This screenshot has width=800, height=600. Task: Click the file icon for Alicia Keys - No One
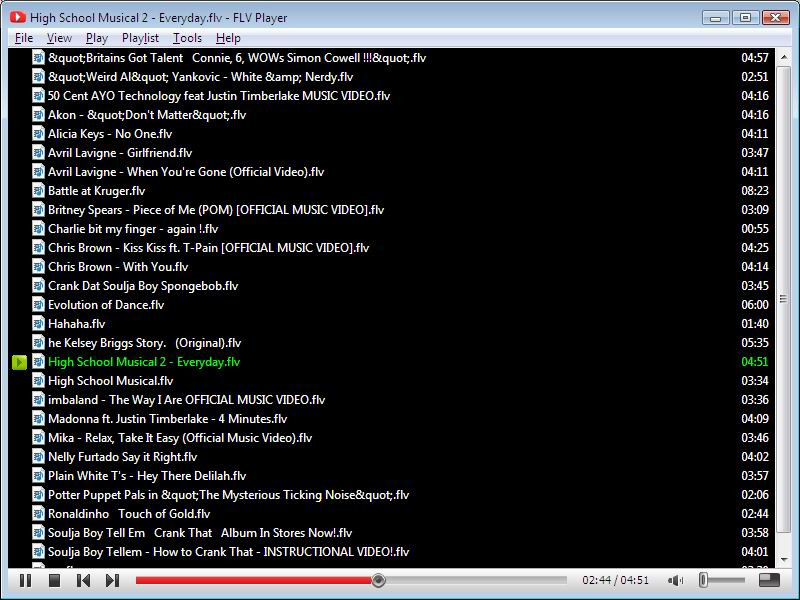(38, 134)
